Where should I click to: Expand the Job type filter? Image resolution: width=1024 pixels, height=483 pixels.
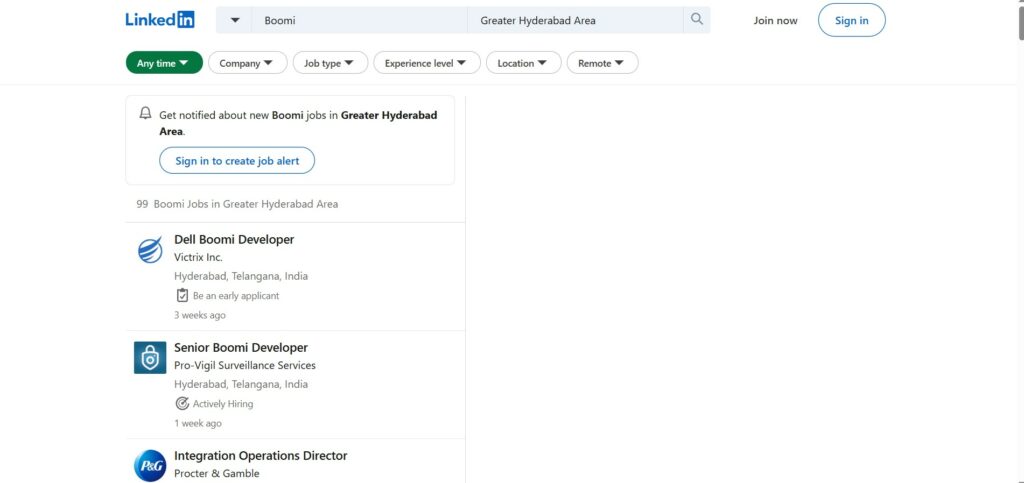tap(330, 63)
